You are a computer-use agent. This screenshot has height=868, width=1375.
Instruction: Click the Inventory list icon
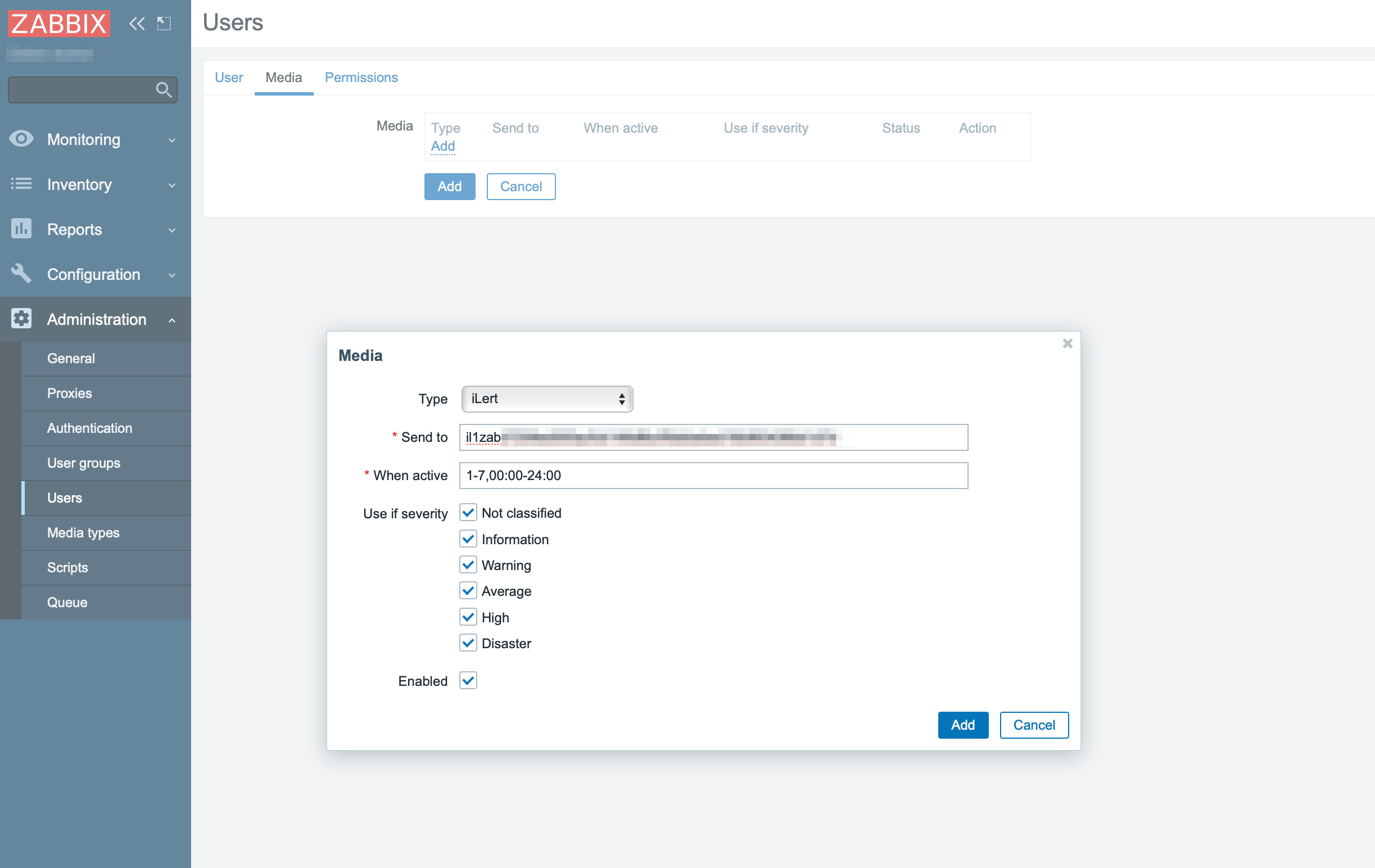tap(21, 184)
